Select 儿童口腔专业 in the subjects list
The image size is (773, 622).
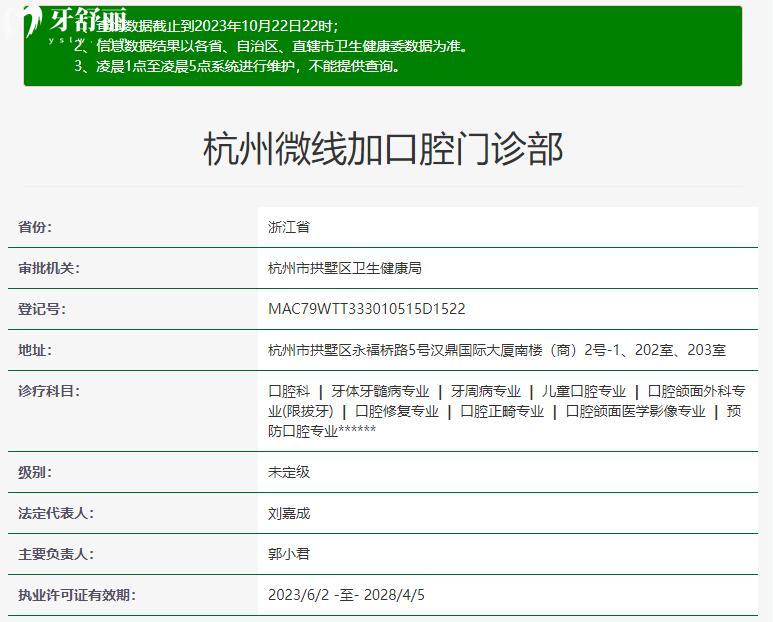584,391
